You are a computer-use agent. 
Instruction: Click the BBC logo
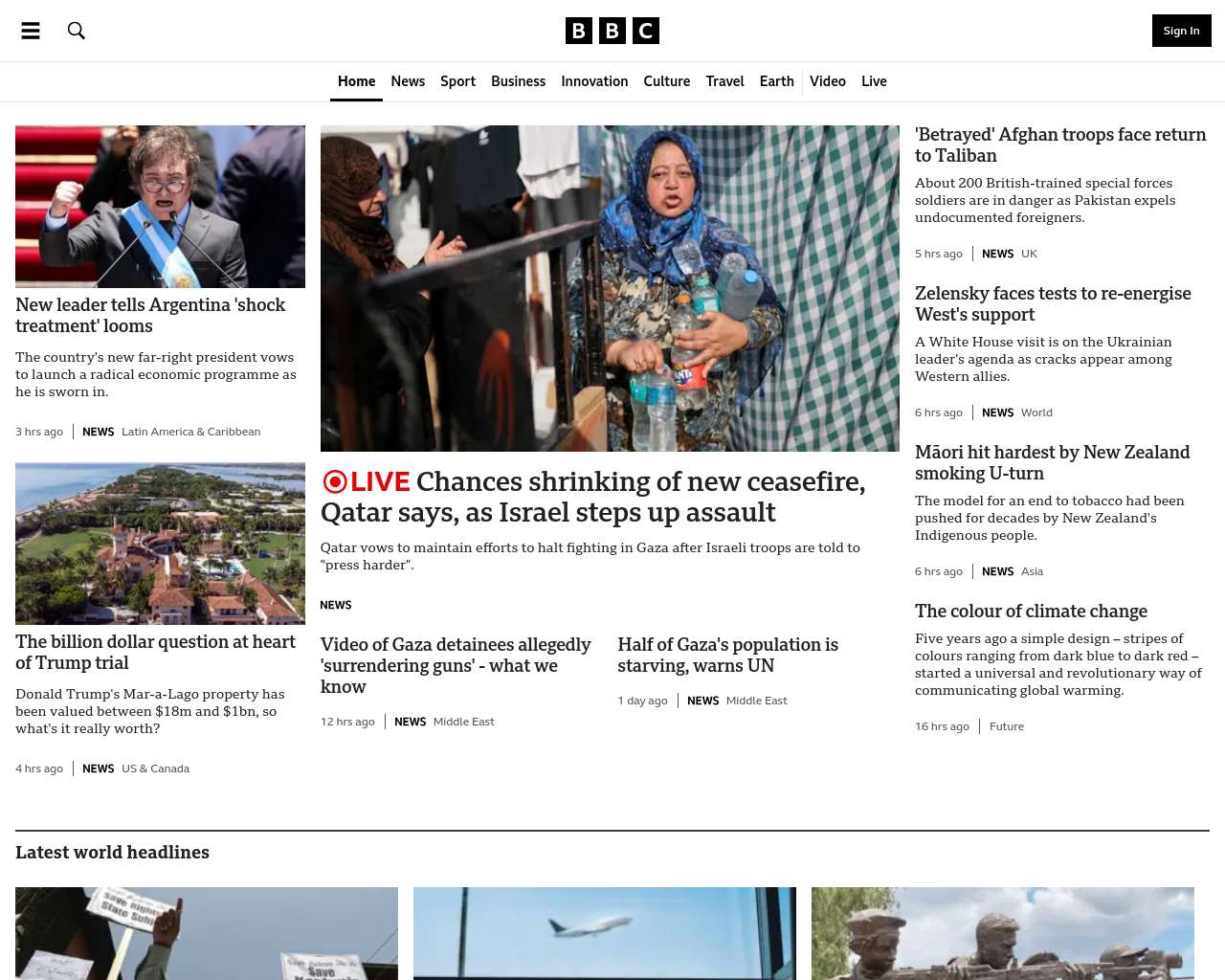612,31
